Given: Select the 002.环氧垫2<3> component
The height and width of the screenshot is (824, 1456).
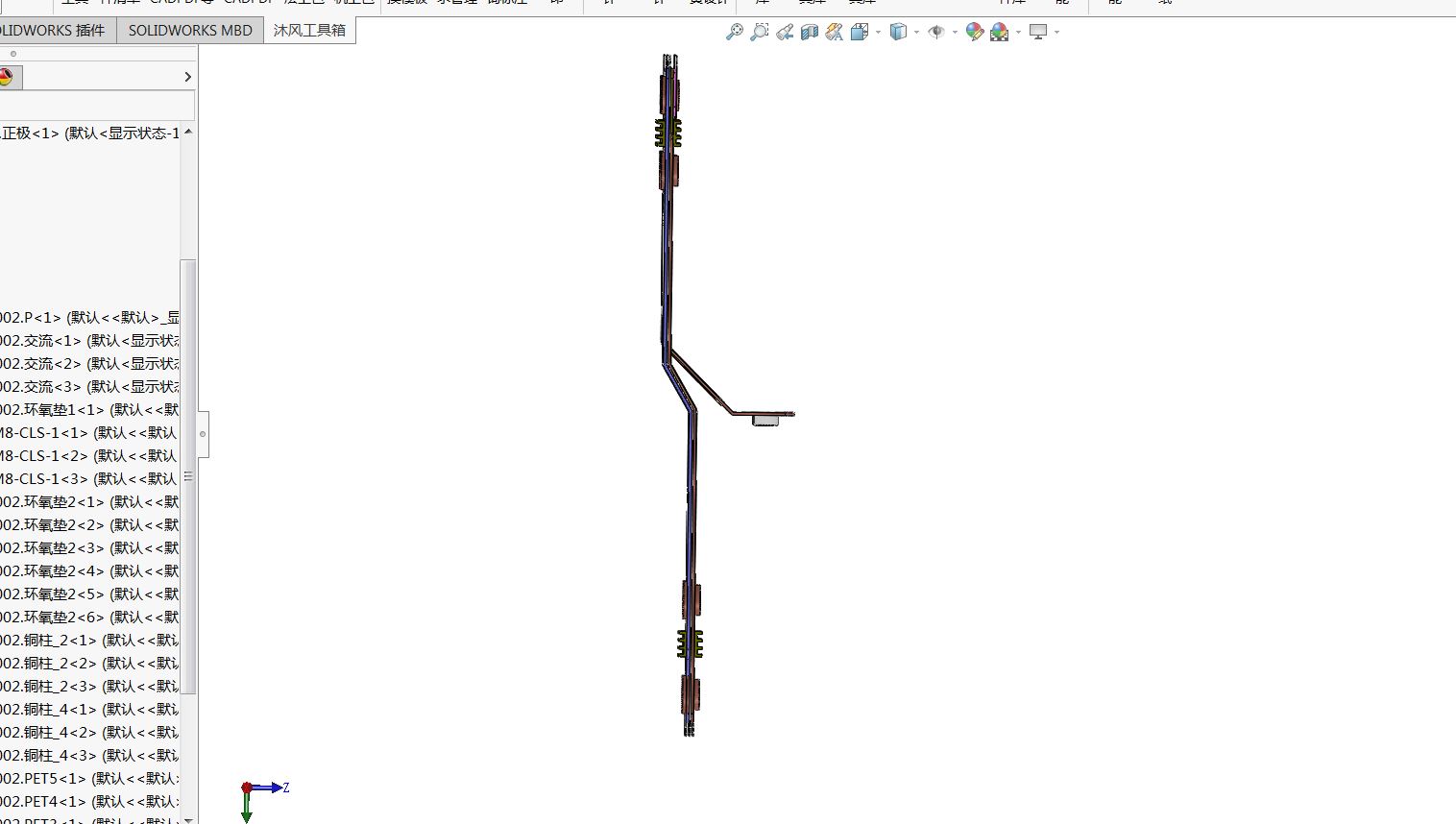Looking at the screenshot, I should [x=90, y=547].
